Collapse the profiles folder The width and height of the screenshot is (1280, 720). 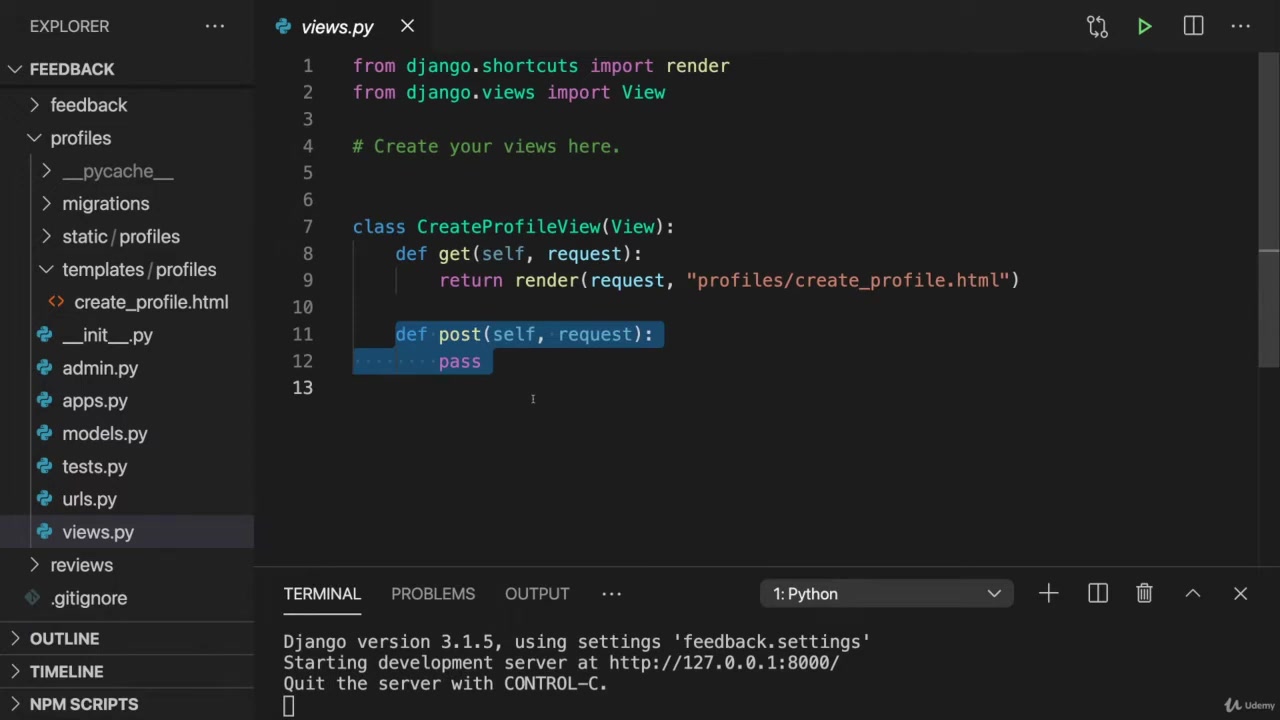tap(80, 138)
